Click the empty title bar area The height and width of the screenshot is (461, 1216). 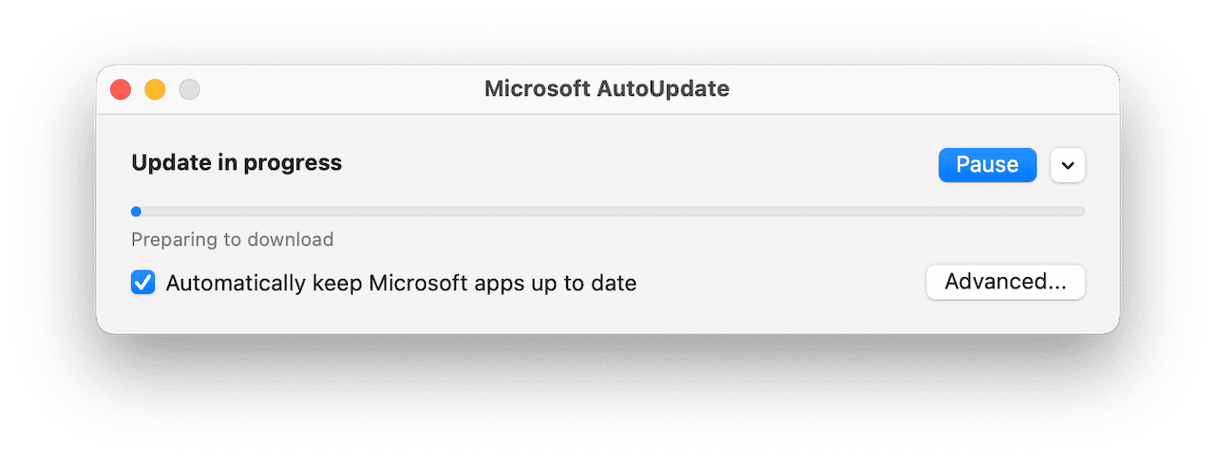pyautogui.click(x=900, y=89)
